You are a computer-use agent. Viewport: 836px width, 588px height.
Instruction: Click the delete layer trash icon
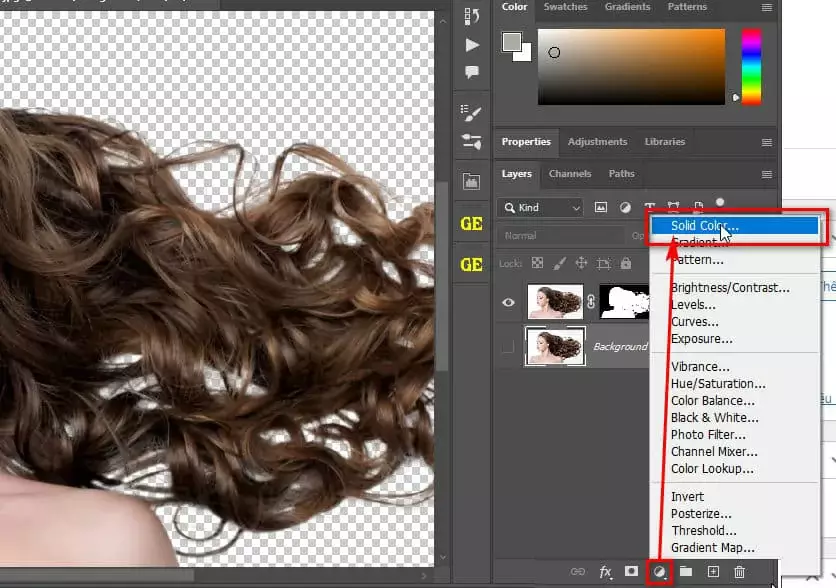[x=741, y=574]
